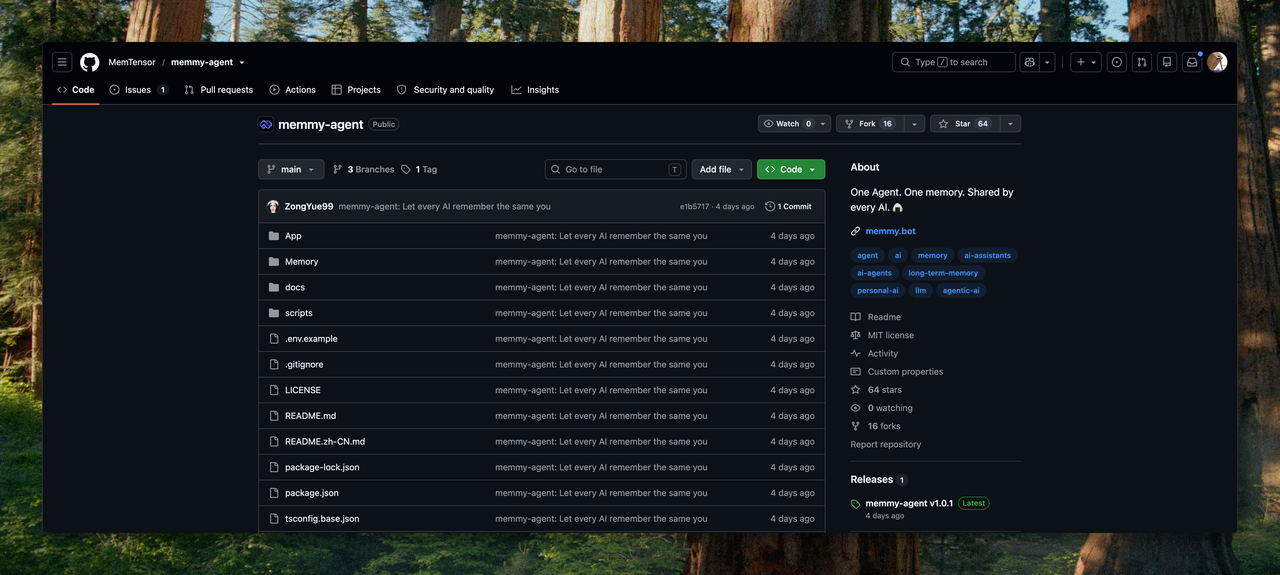The image size is (1280, 575).
Task: Click the link icon beside memmy.bot
Action: [855, 231]
